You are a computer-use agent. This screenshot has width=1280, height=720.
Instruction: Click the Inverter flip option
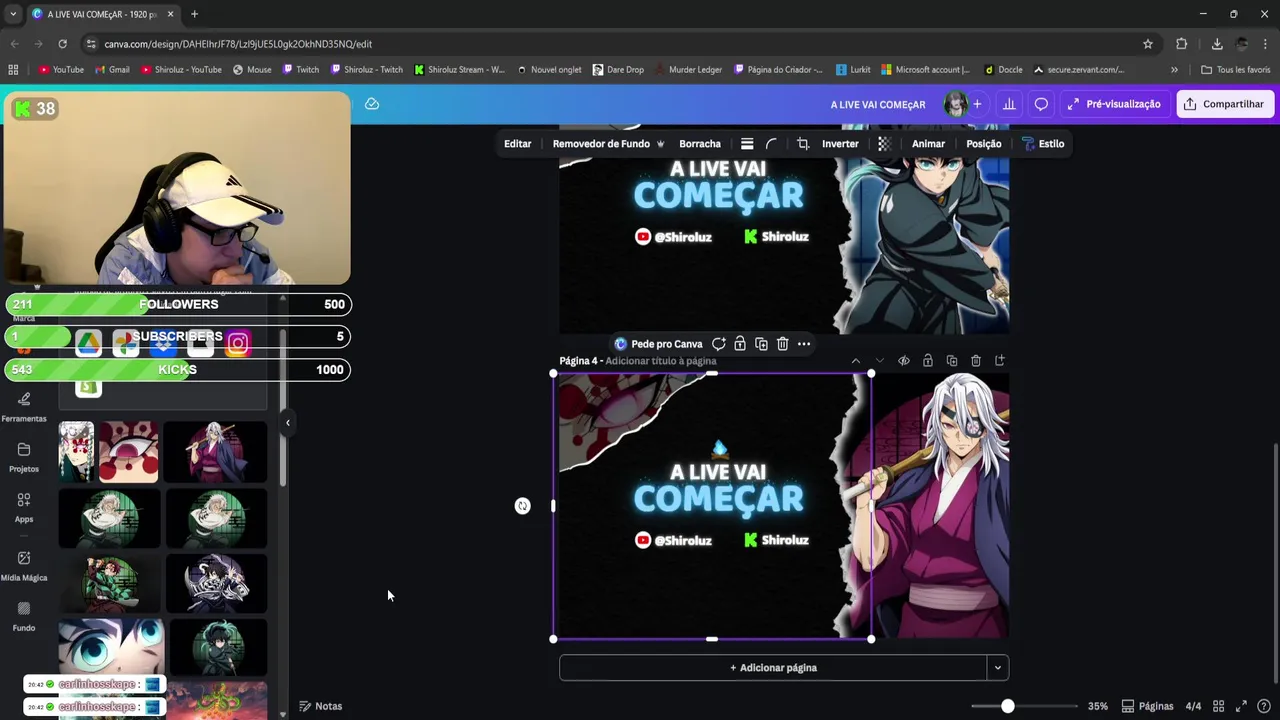click(x=840, y=144)
